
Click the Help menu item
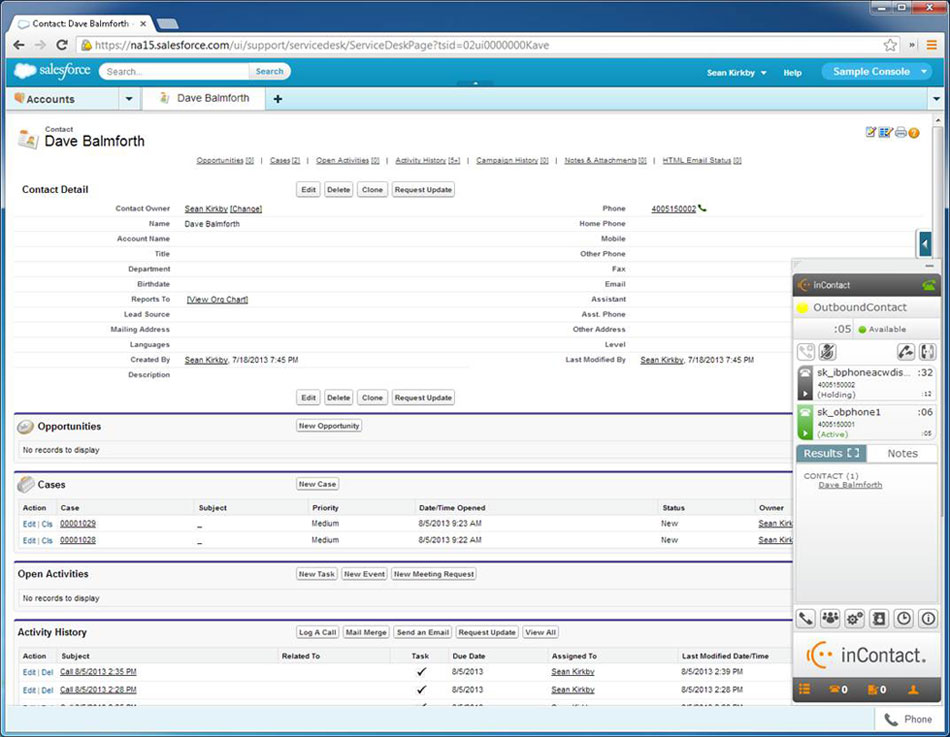[x=792, y=73]
